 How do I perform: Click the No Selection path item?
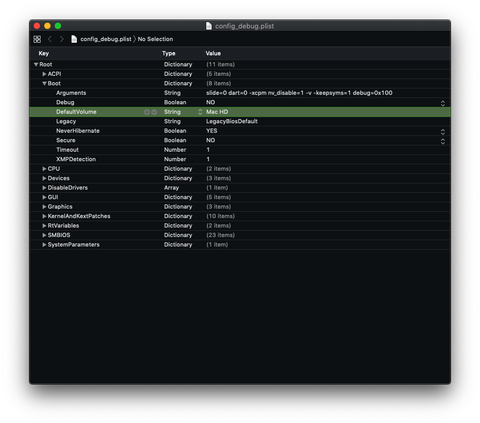[155, 39]
